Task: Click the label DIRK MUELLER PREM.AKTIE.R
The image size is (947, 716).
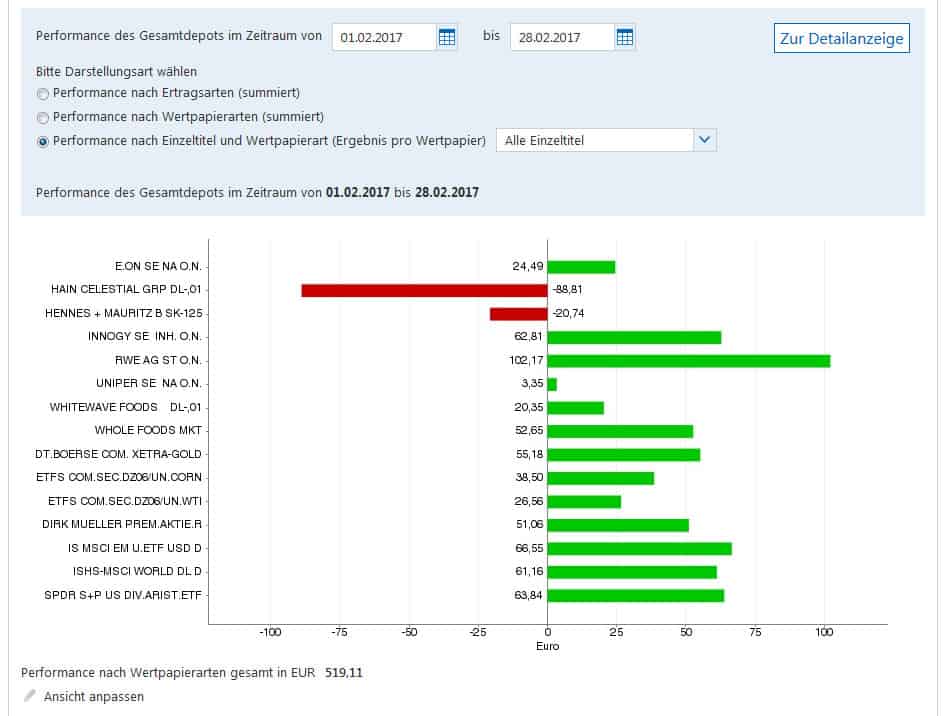Action: [122, 525]
